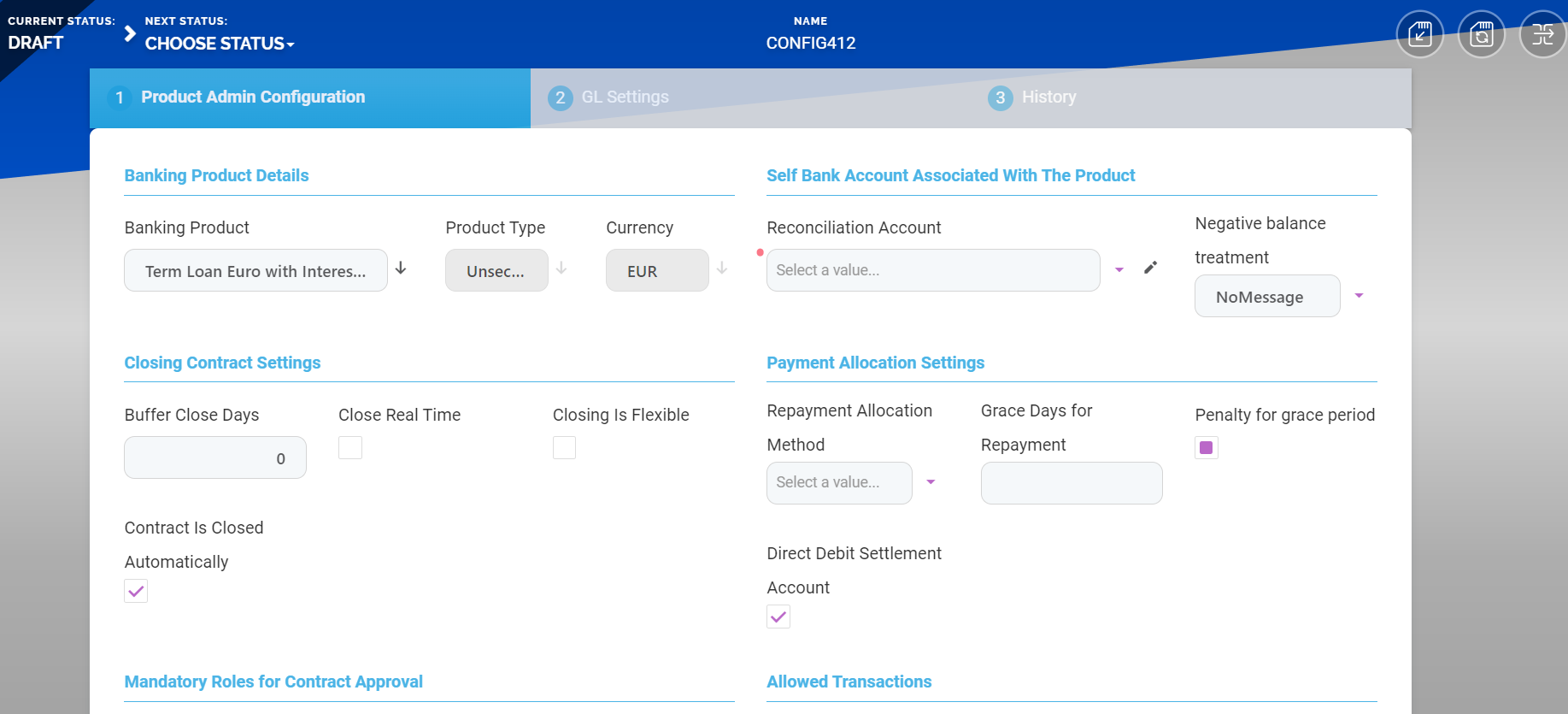Click the pencil edit icon beside Reconciliation Account
Screen dimensions: 1568x714
click(x=1150, y=268)
